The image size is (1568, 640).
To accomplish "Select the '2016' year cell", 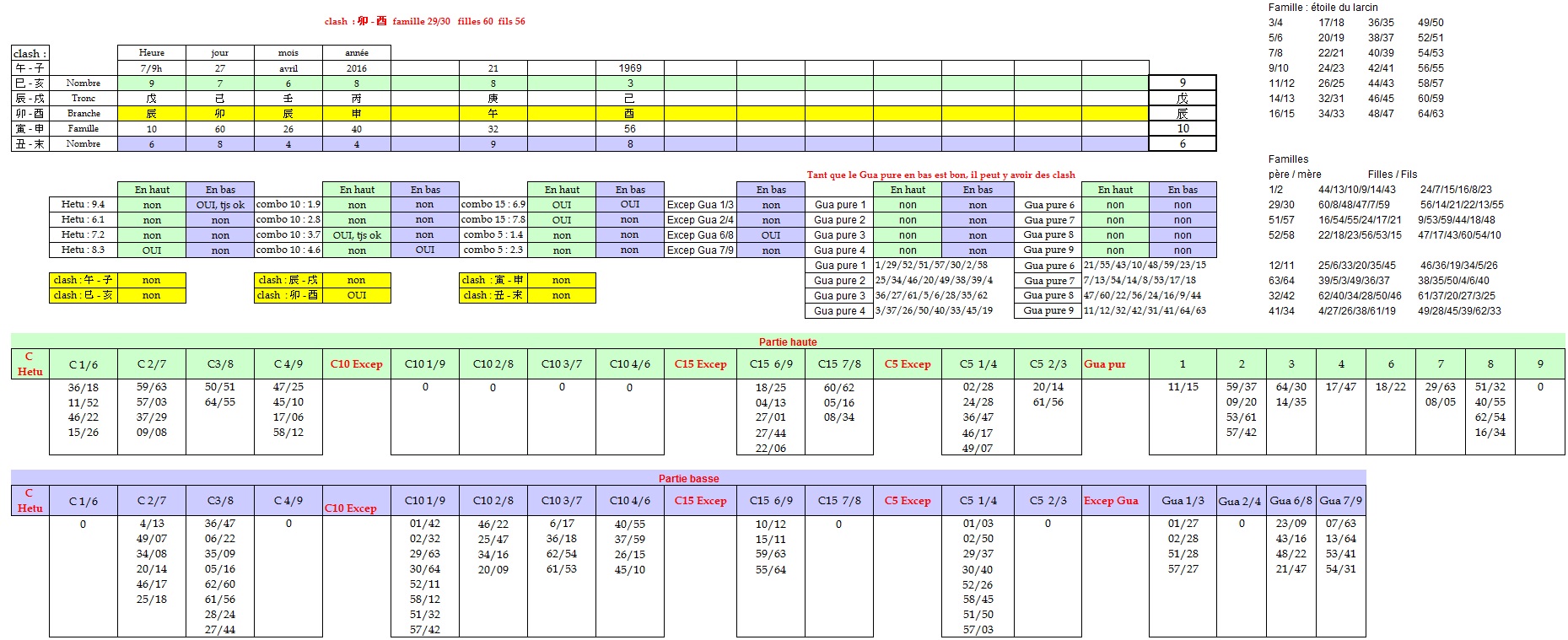I will click(357, 68).
